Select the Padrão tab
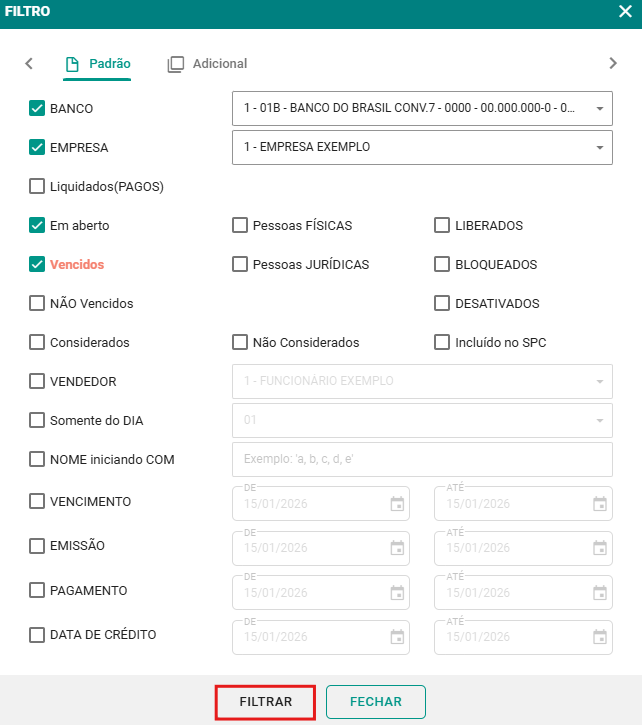 coord(98,63)
